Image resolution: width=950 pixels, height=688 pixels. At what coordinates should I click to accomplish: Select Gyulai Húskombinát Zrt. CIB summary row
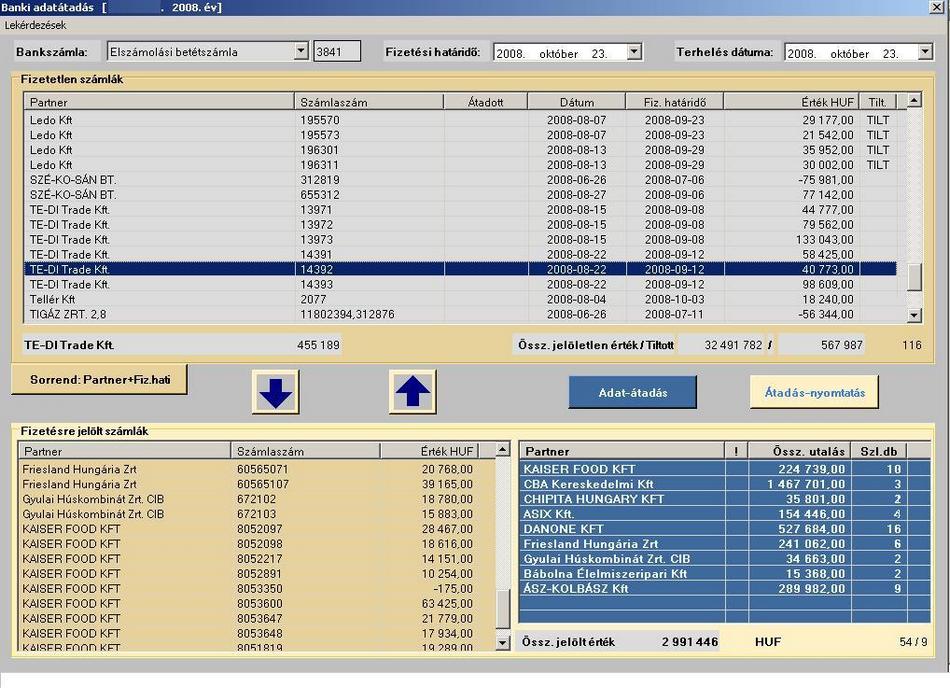[x=725, y=558]
